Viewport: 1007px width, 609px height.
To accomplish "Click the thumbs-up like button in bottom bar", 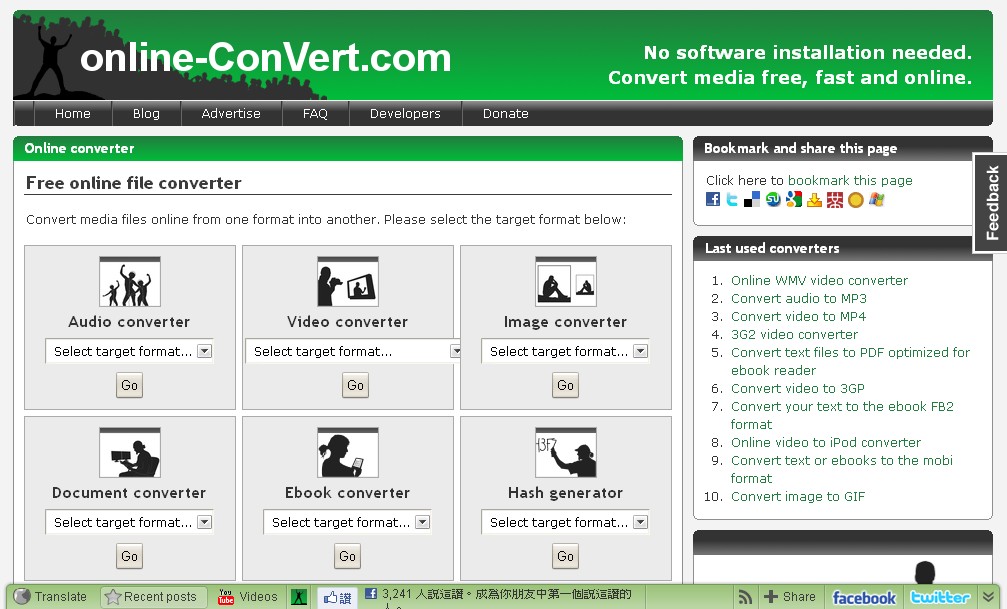I will click(337, 597).
